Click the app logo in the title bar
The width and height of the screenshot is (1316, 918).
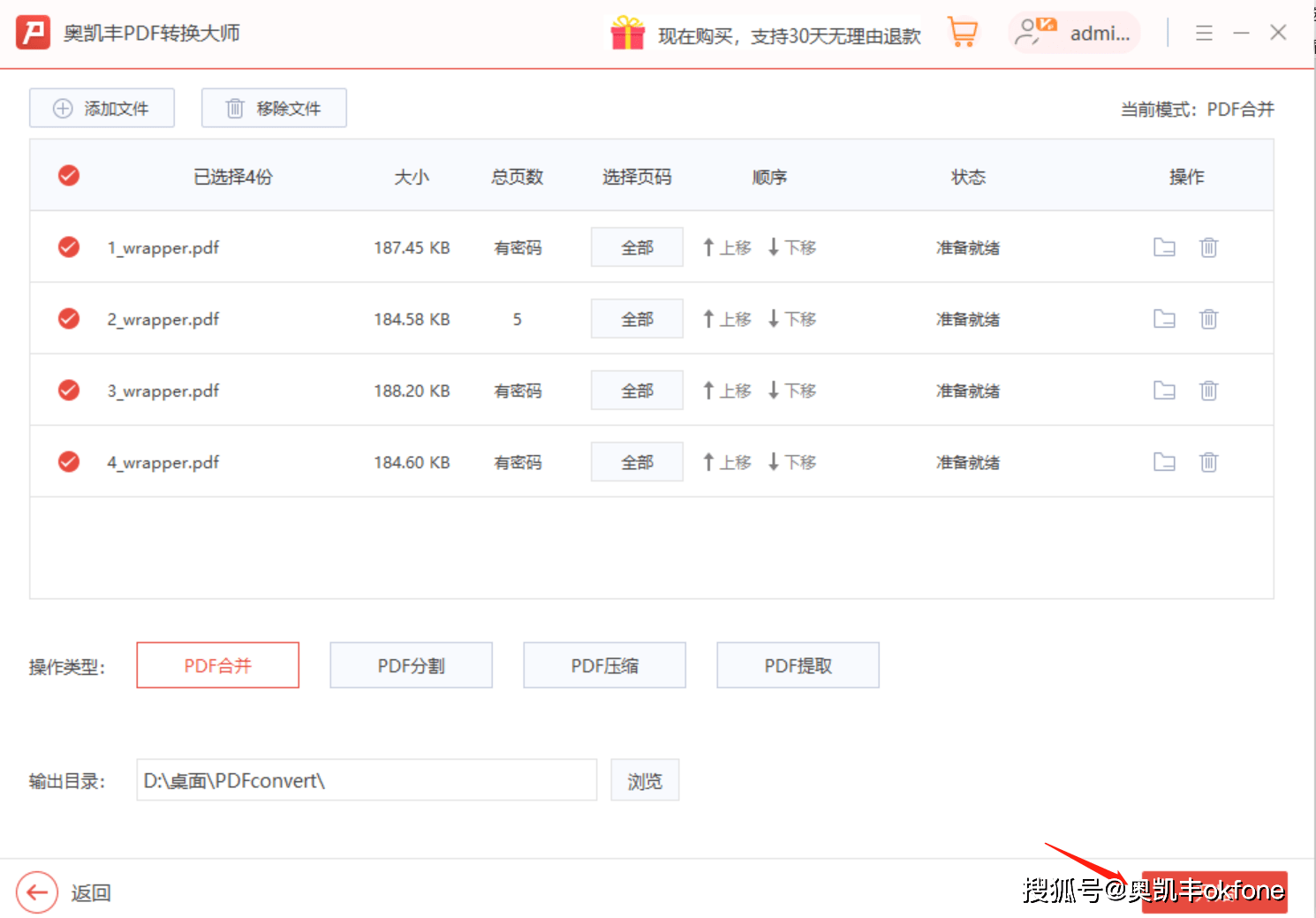[x=33, y=33]
